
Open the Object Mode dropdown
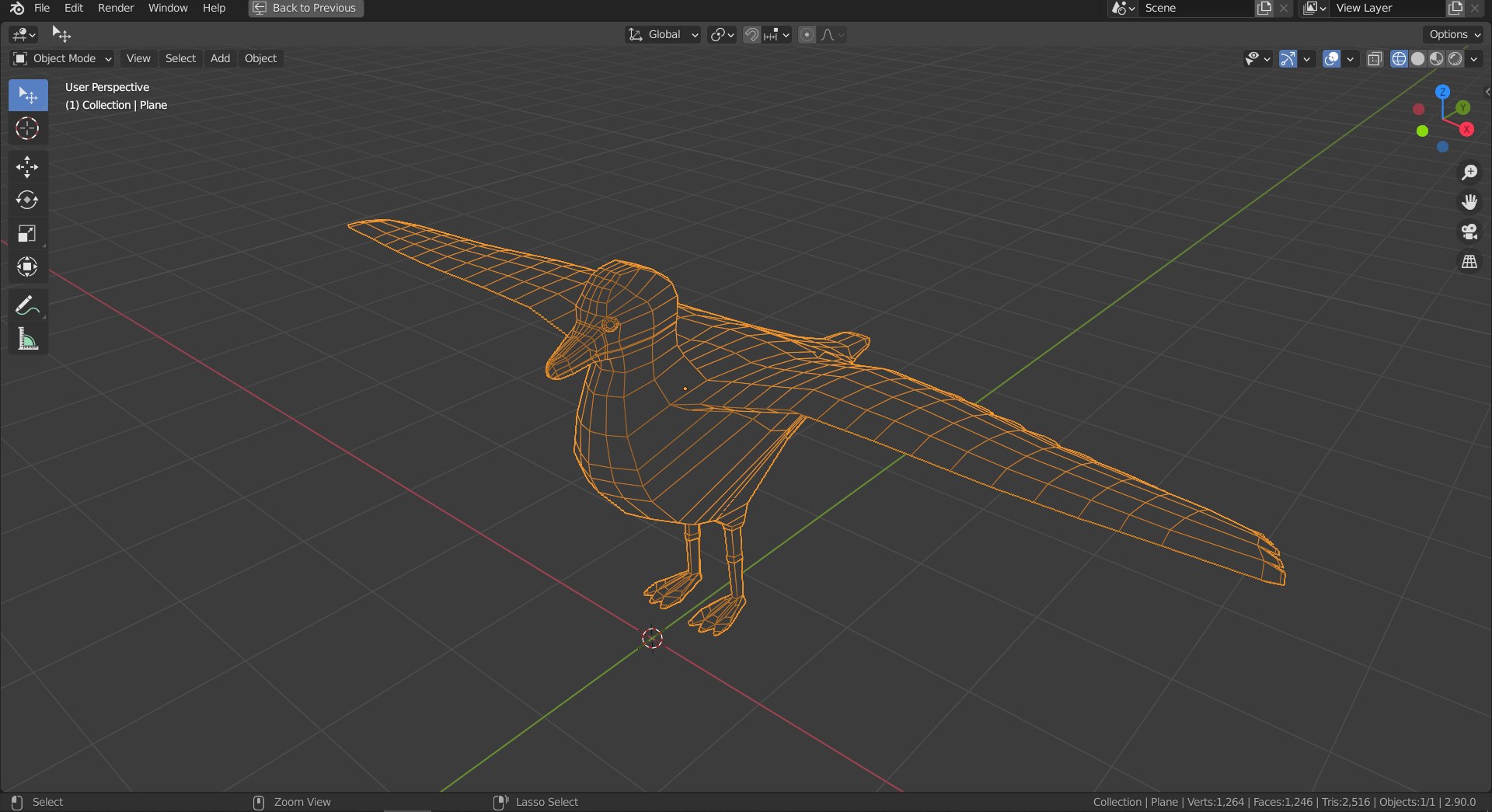pos(62,58)
